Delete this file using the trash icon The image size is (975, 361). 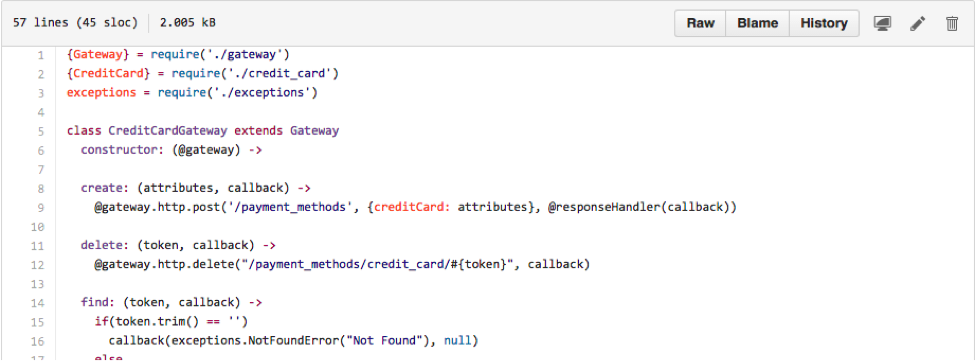[x=952, y=24]
